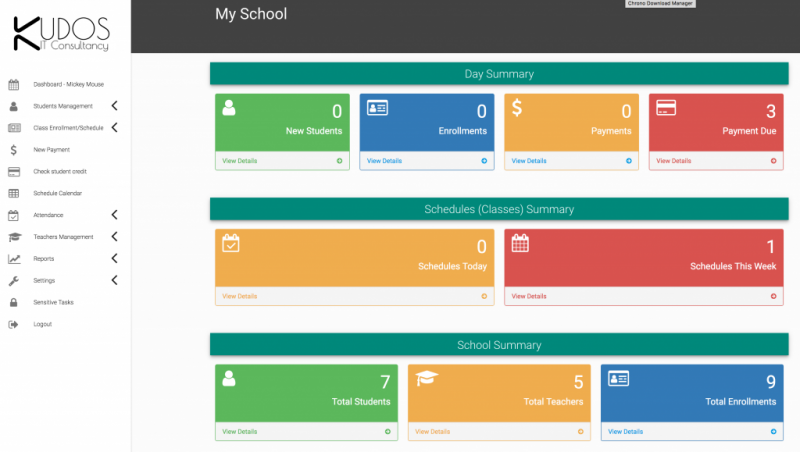Click the dollar icon on Payments card
800x452 pixels.
tap(517, 108)
